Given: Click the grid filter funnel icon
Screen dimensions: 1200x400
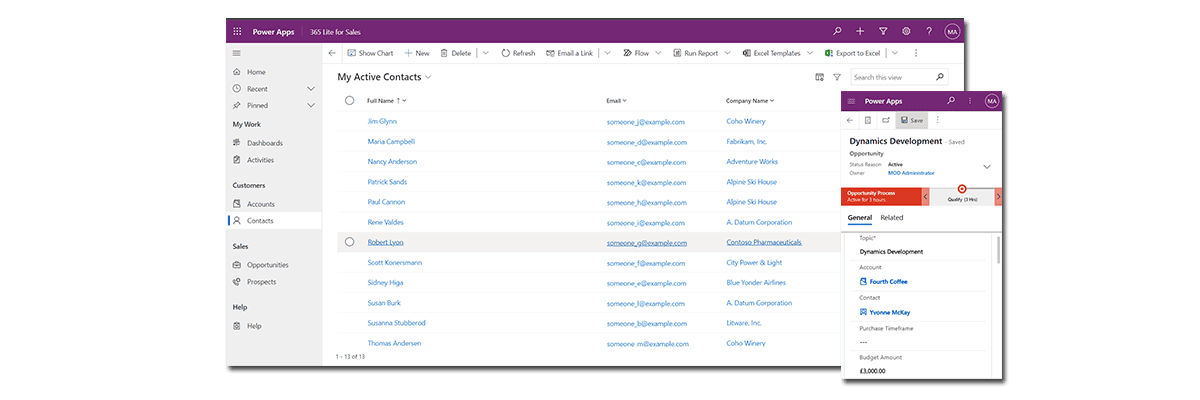Looking at the screenshot, I should pos(837,77).
